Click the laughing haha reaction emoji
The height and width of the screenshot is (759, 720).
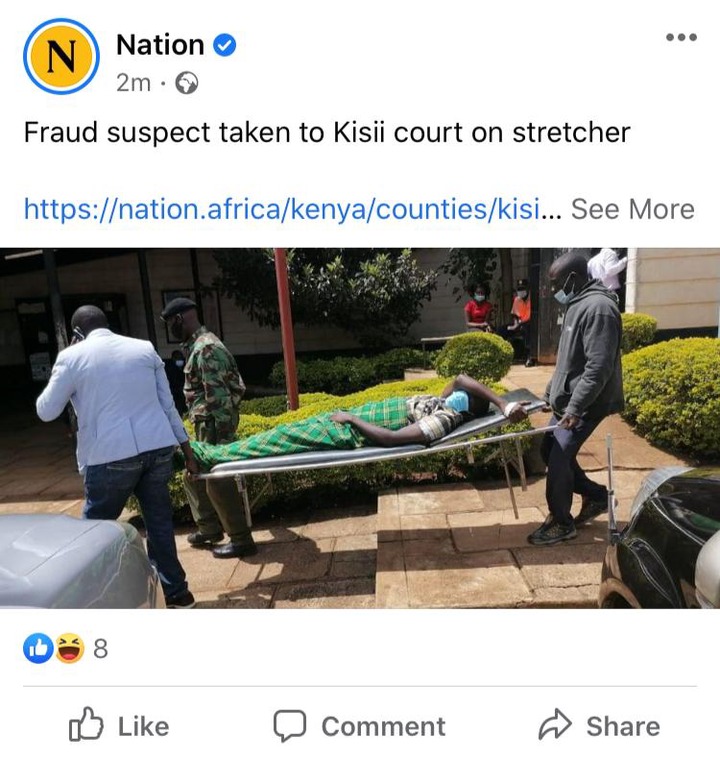click(69, 648)
